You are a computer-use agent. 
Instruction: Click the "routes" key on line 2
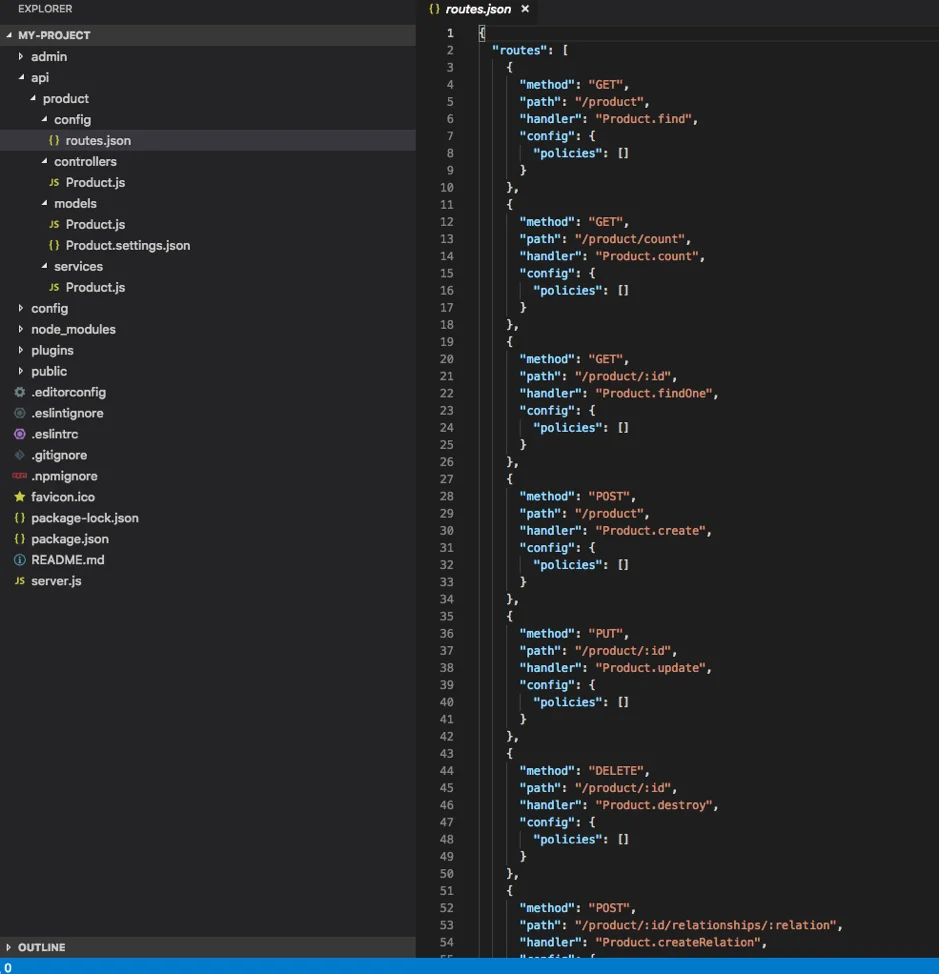pyautogui.click(x=520, y=50)
